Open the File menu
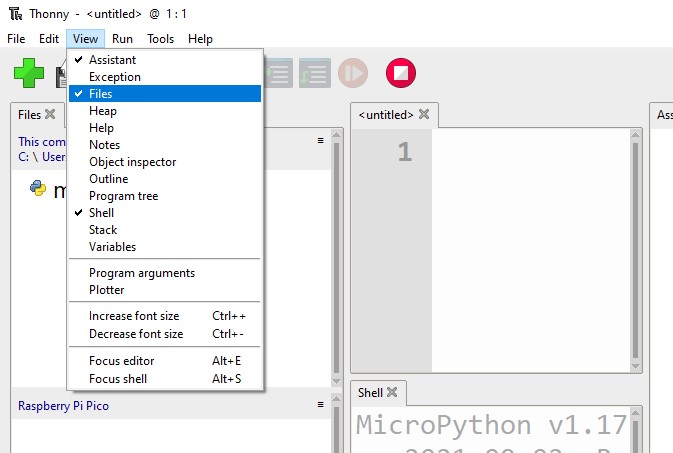Screen dimensions: 673x453 pos(16,39)
